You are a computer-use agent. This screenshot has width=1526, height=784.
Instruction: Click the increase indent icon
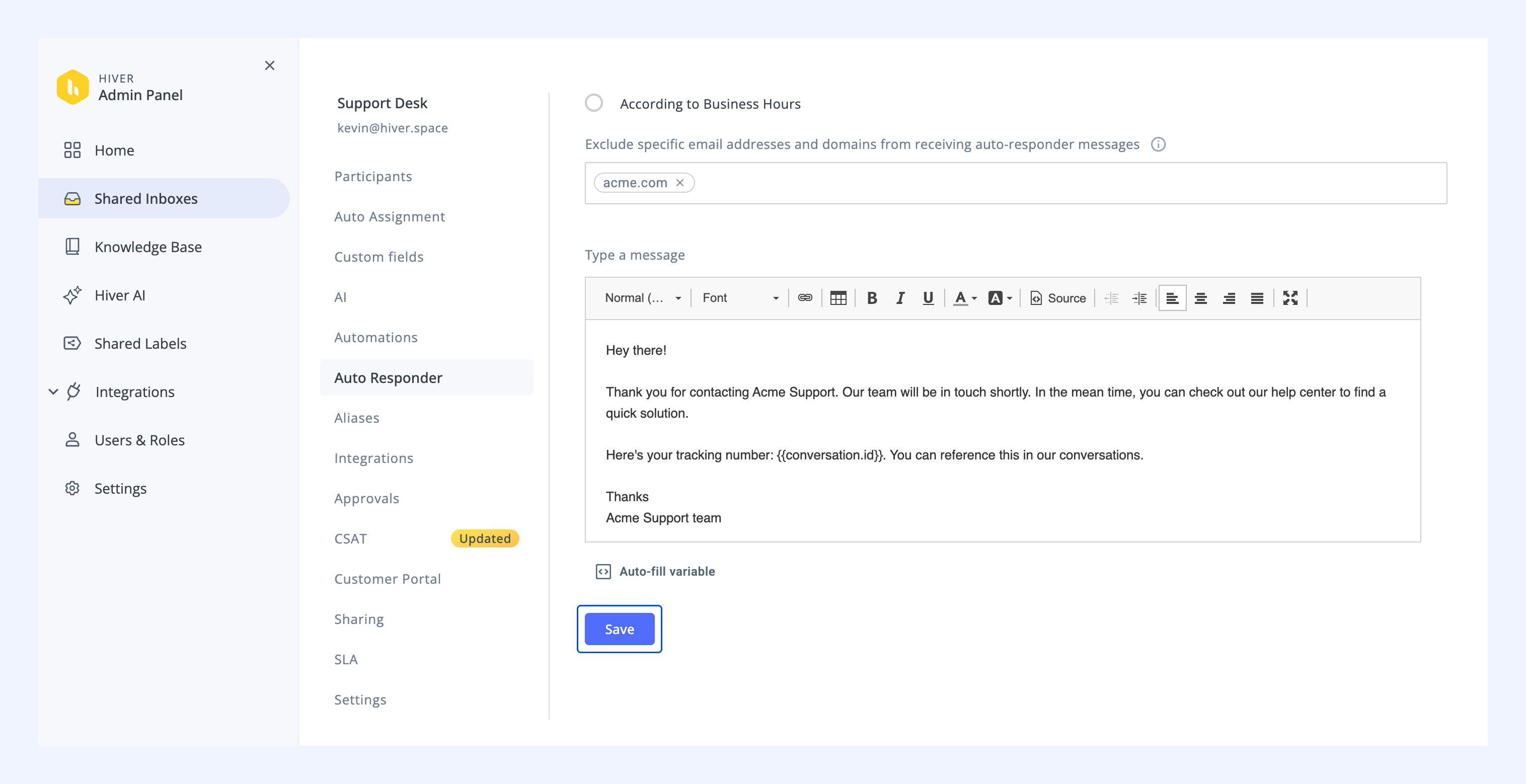coord(1139,298)
